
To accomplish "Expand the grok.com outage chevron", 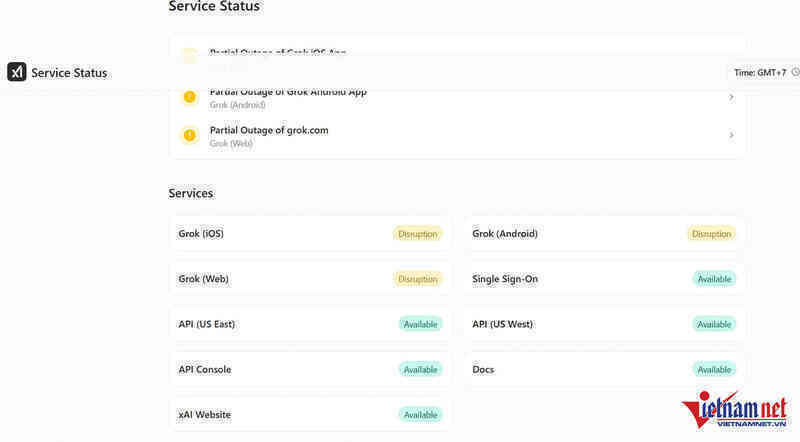I will point(731,135).
